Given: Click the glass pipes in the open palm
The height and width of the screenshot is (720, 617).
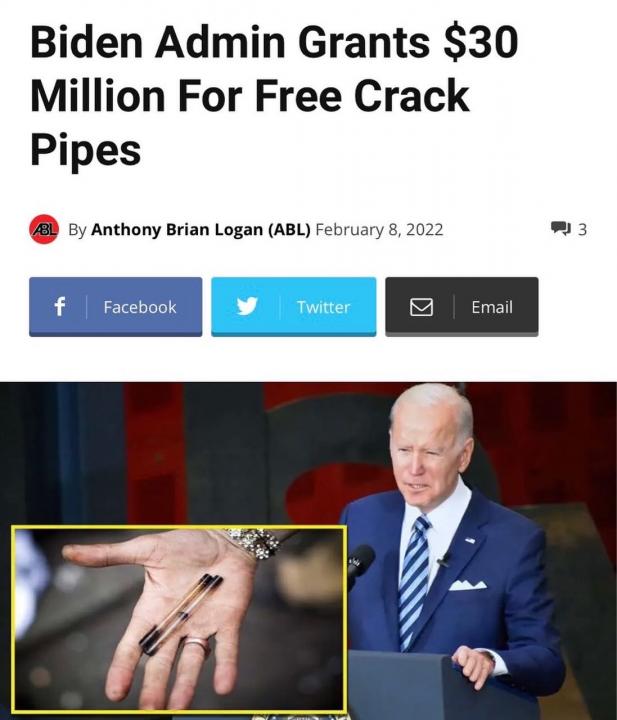Looking at the screenshot, I should click(181, 613).
